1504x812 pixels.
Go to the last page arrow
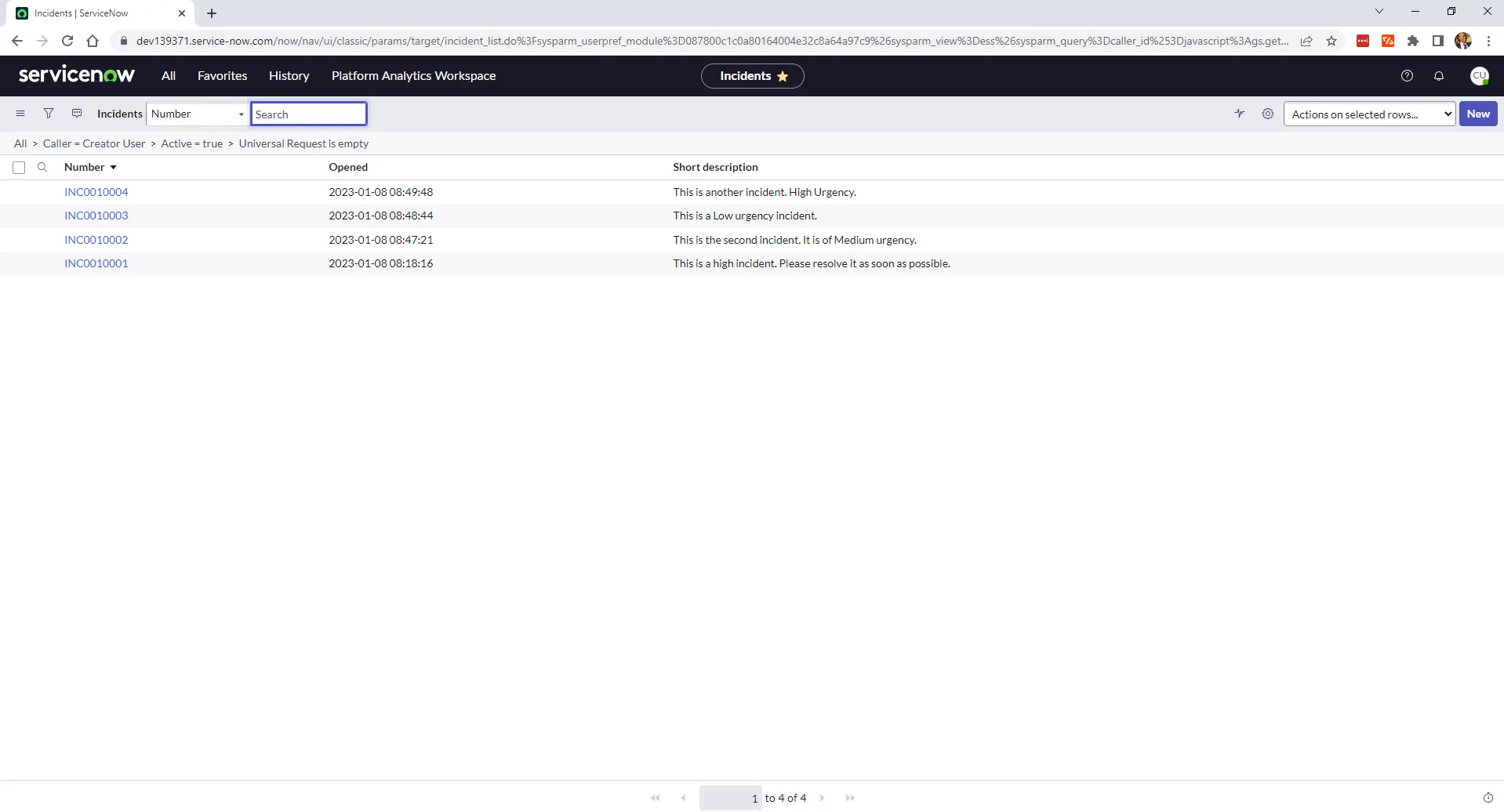tap(851, 798)
